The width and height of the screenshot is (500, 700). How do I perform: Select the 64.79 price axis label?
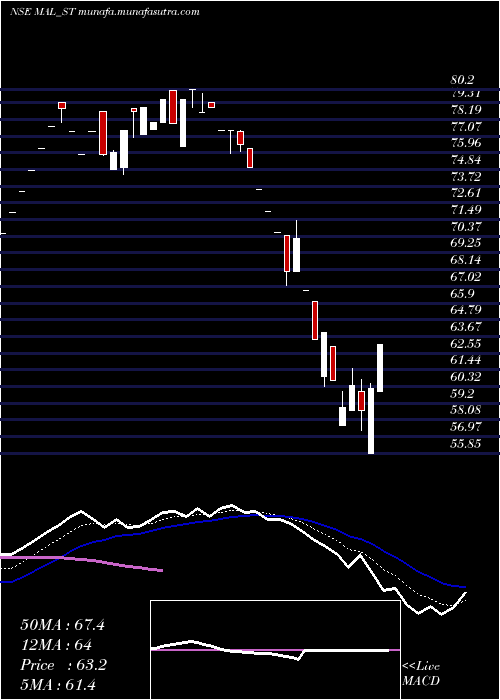(467, 310)
